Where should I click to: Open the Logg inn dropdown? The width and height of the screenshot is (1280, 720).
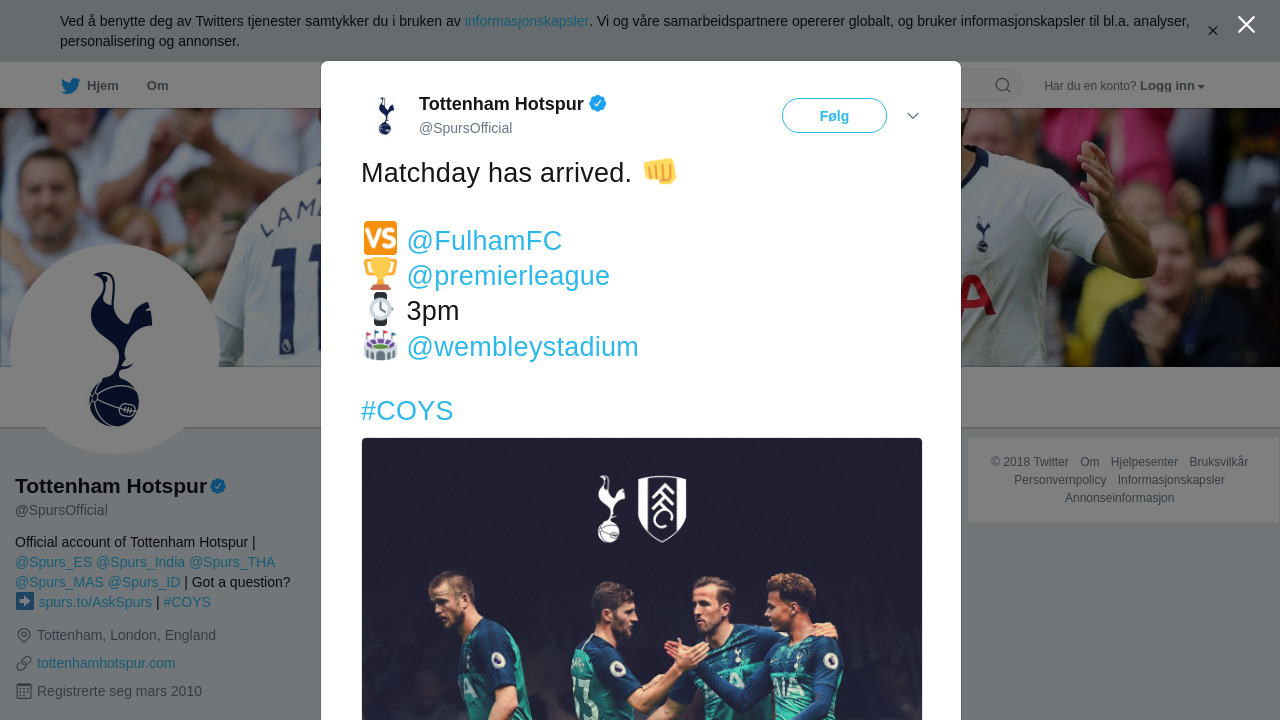click(x=1172, y=86)
